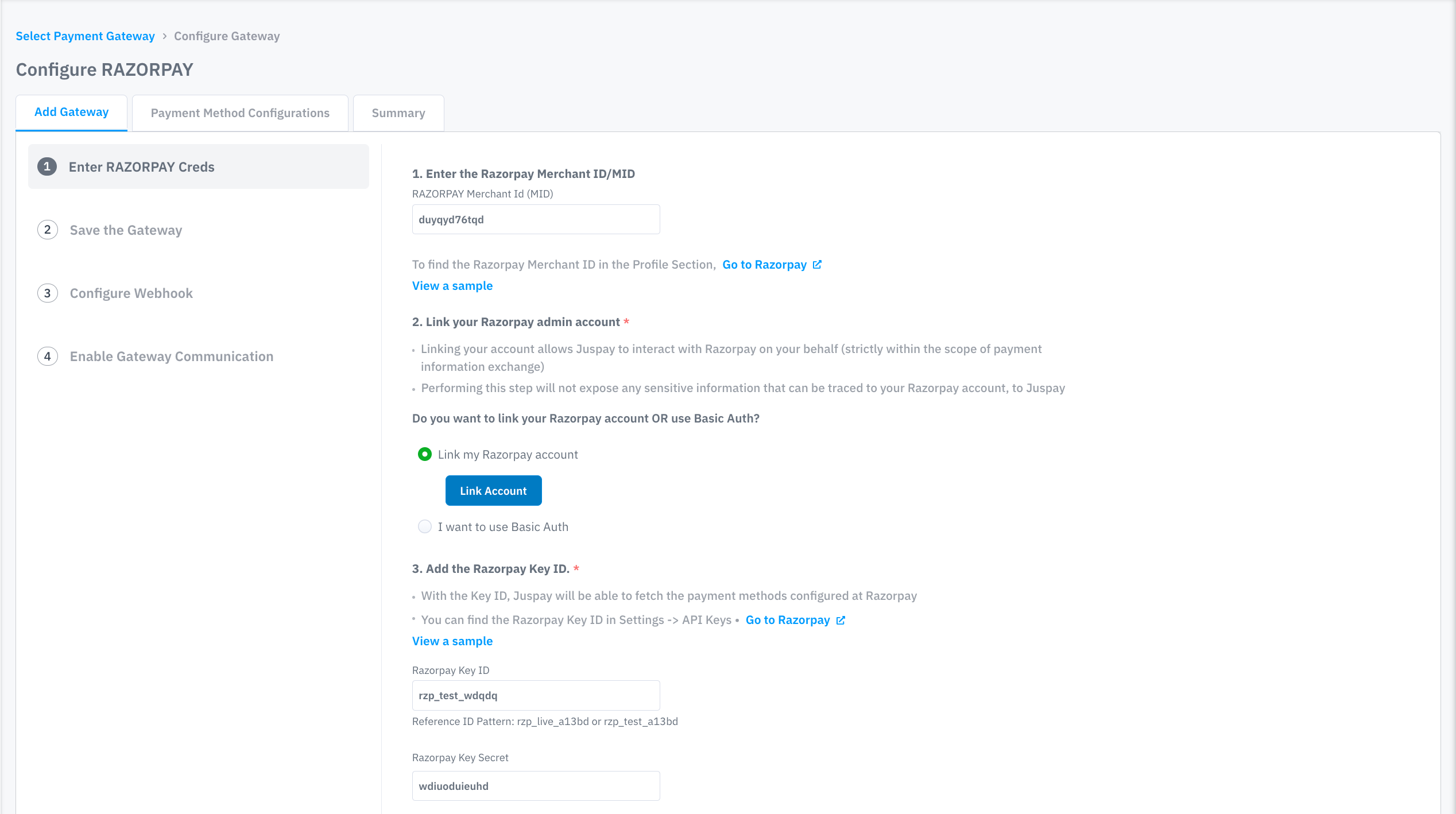Image resolution: width=1456 pixels, height=814 pixels.
Task: Click step 4 number circle icon
Action: click(x=47, y=356)
